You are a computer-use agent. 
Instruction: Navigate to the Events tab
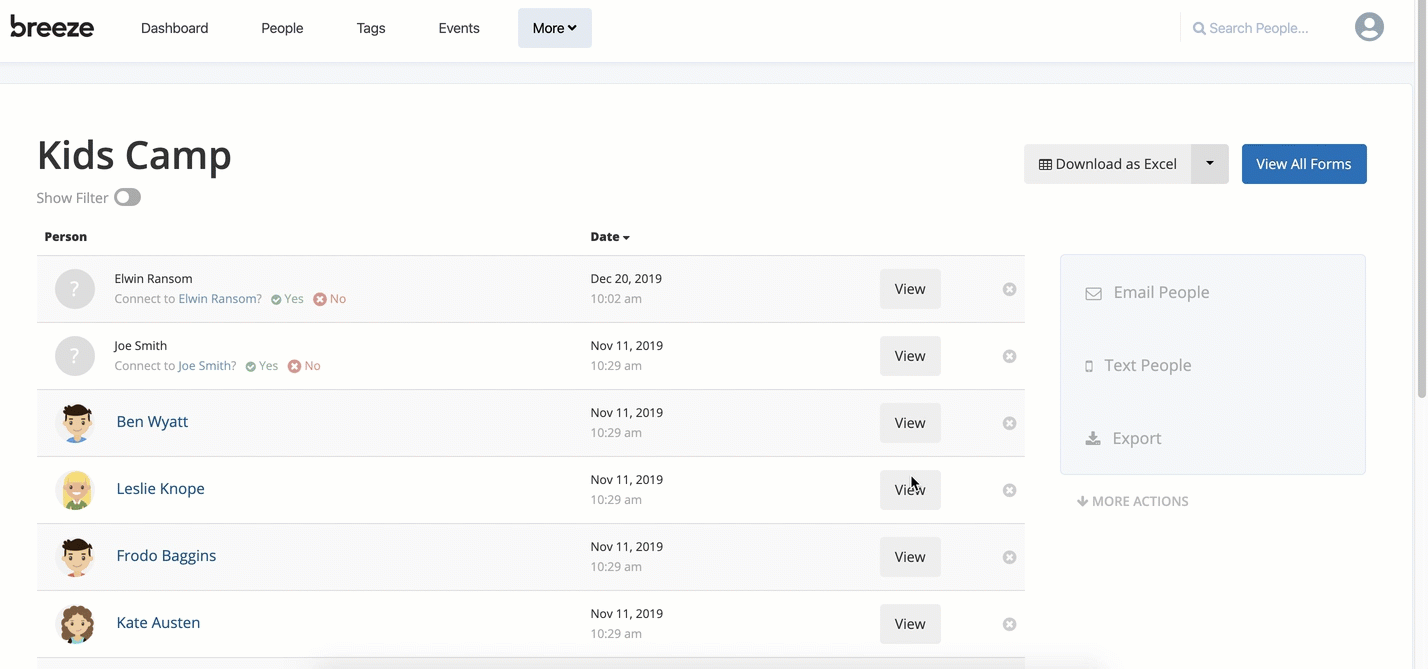click(458, 27)
